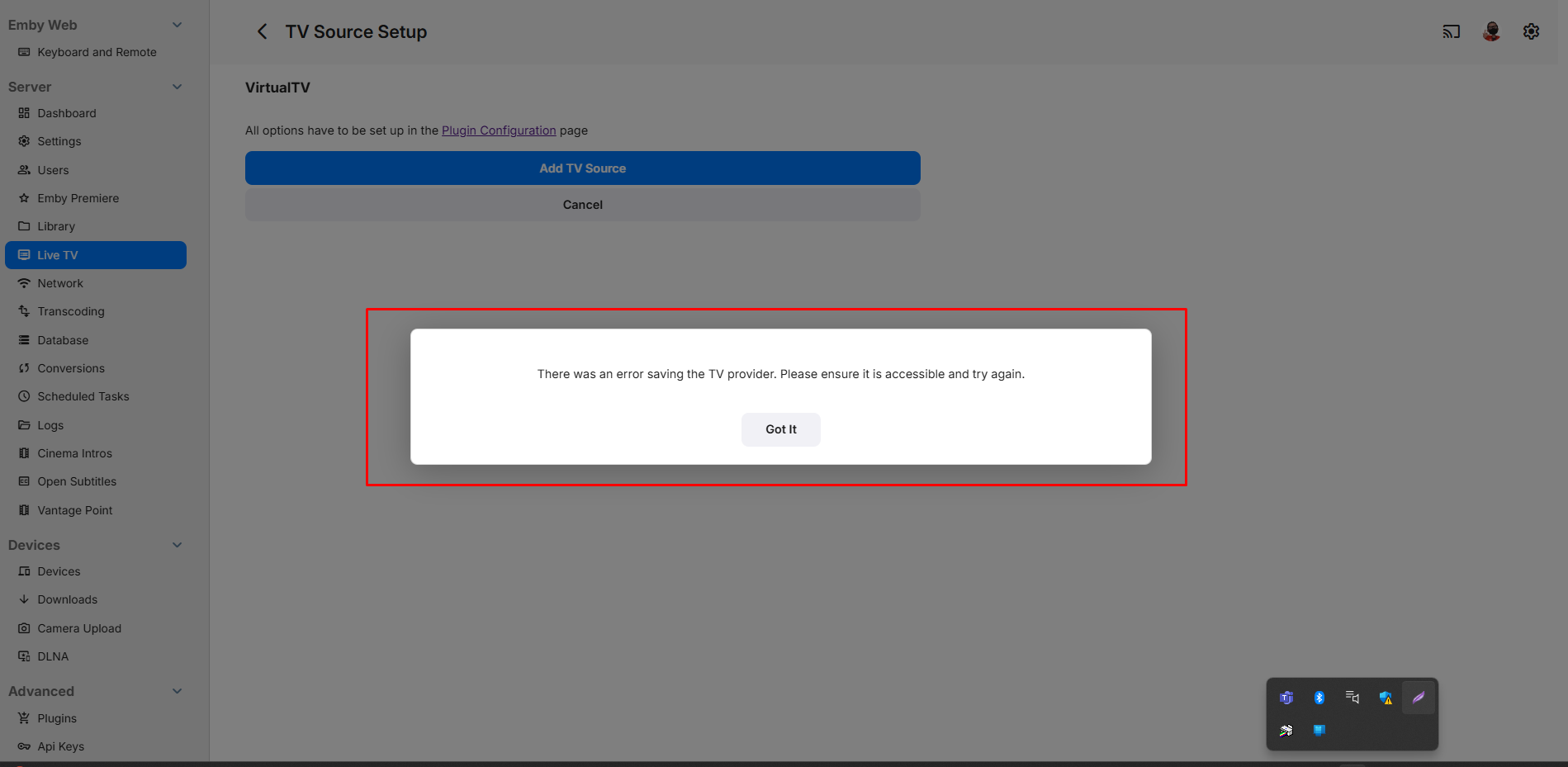The image size is (1568, 767).
Task: Click the Transcoding arrows icon
Action: [x=24, y=311]
